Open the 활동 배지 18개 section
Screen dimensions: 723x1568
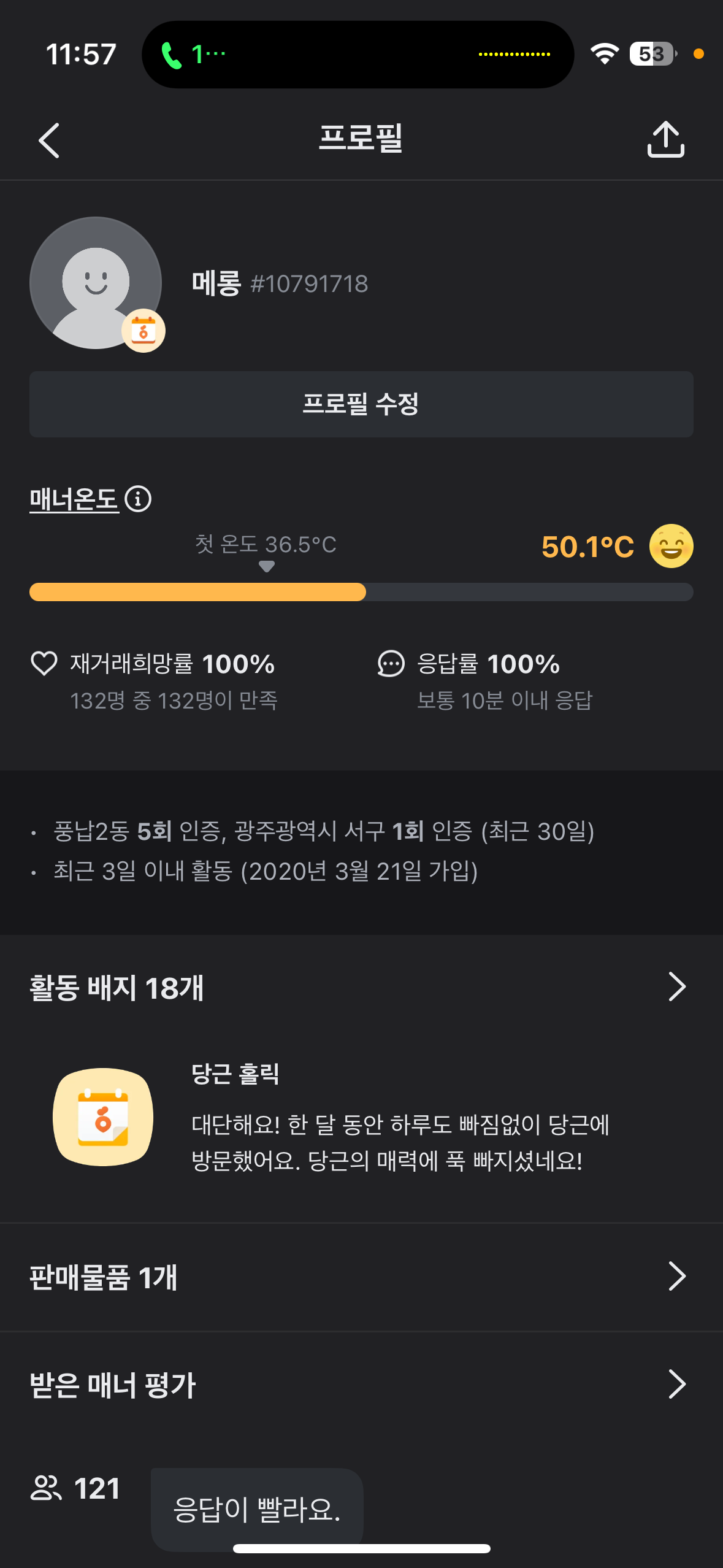point(117,988)
